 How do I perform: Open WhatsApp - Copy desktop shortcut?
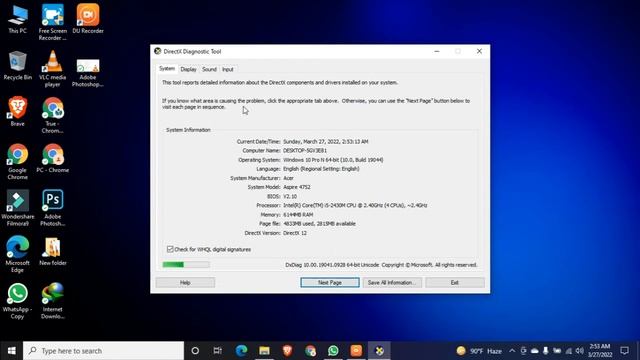[x=18, y=301]
